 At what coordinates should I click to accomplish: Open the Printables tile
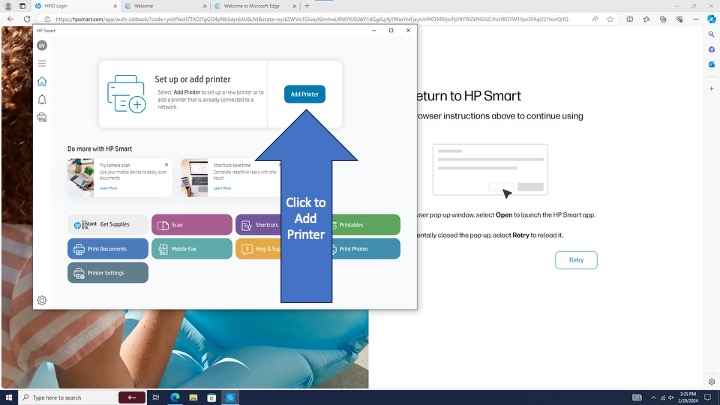click(x=366, y=225)
